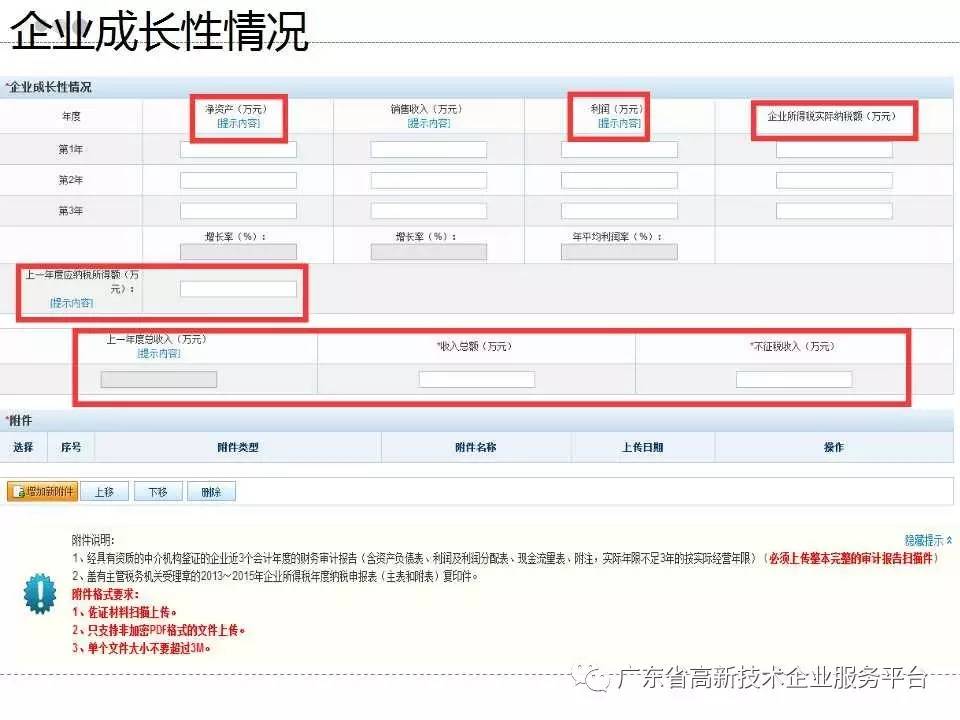This screenshot has height=720, width=960.
Task: Collapse hints via 隐藏提示 link
Action: pyautogui.click(x=928, y=539)
